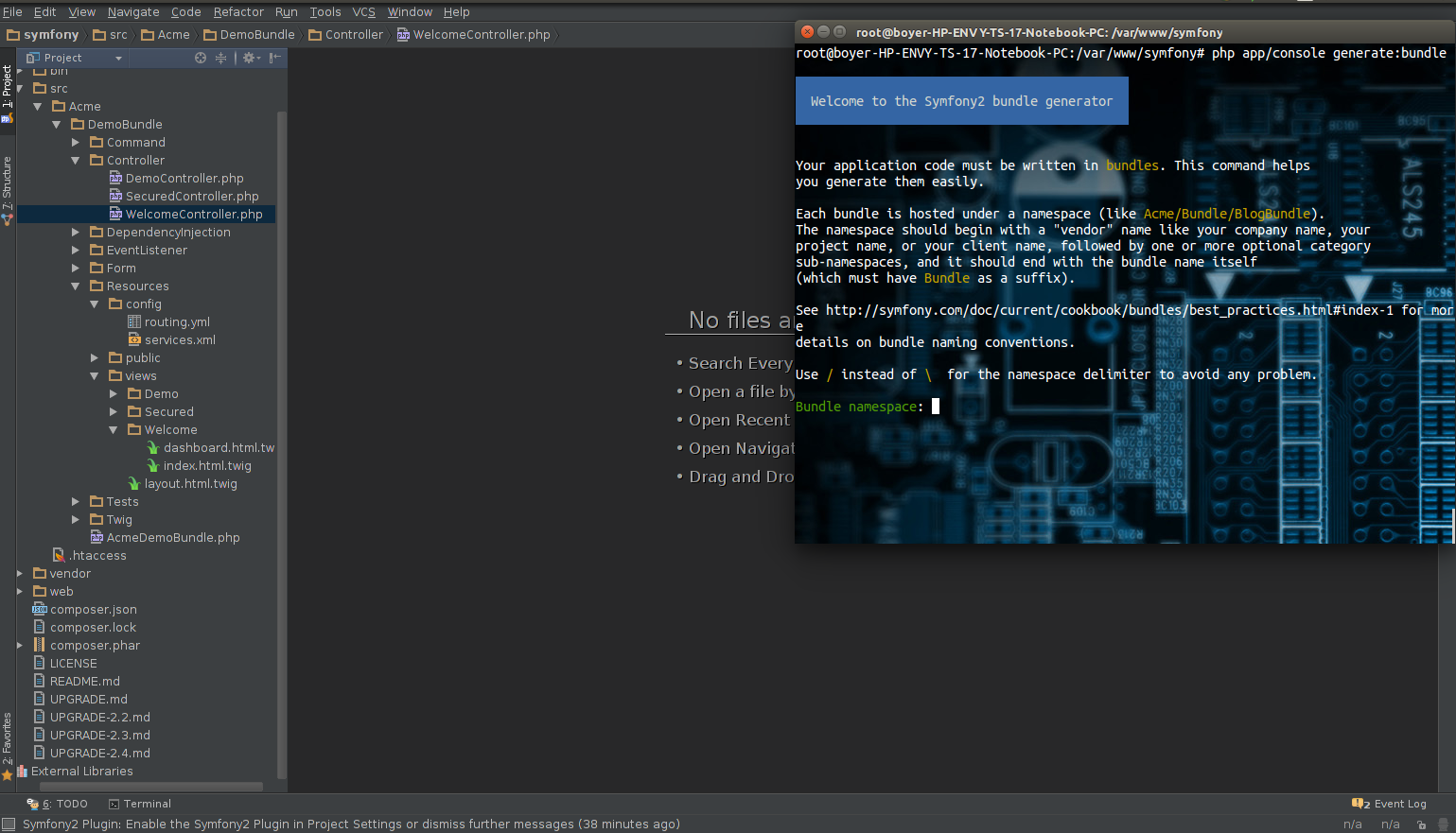Open the VCS menu
This screenshot has width=1456, height=833.
coord(363,11)
